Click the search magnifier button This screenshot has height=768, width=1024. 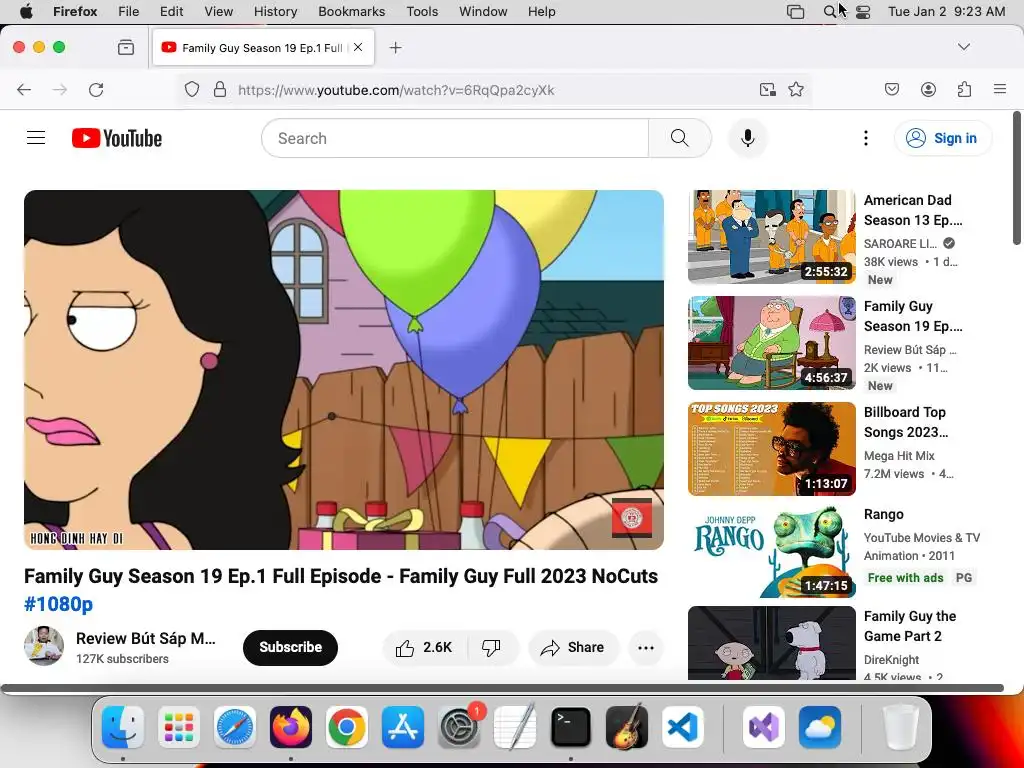coord(680,138)
